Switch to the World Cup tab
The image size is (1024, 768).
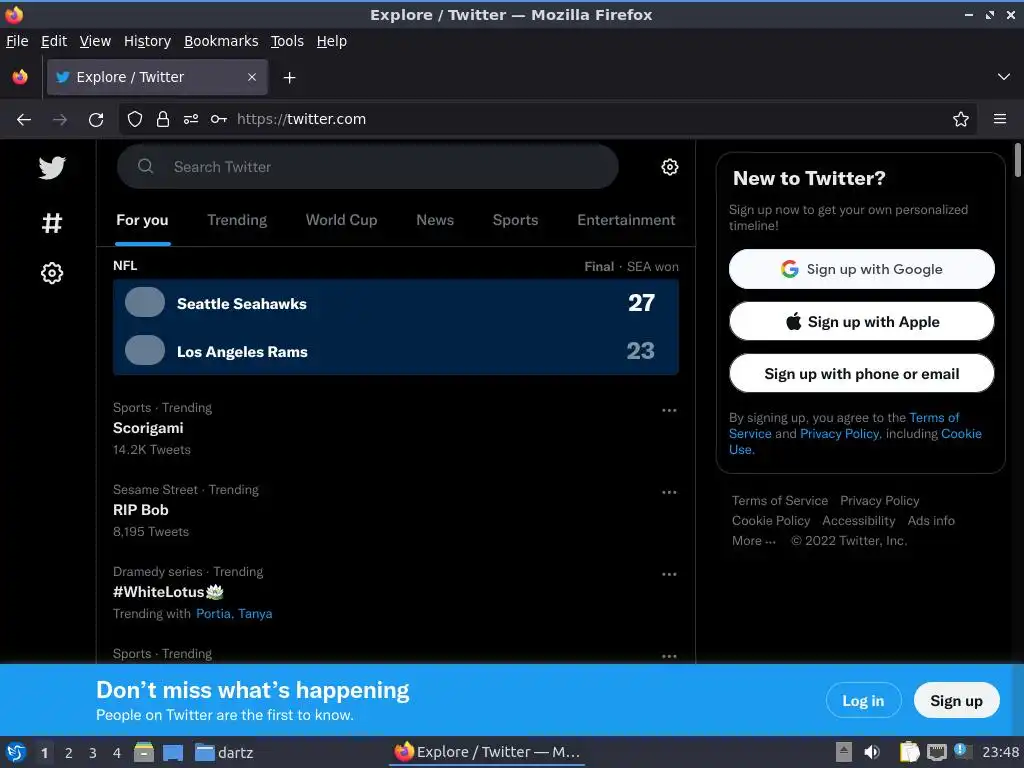[342, 220]
